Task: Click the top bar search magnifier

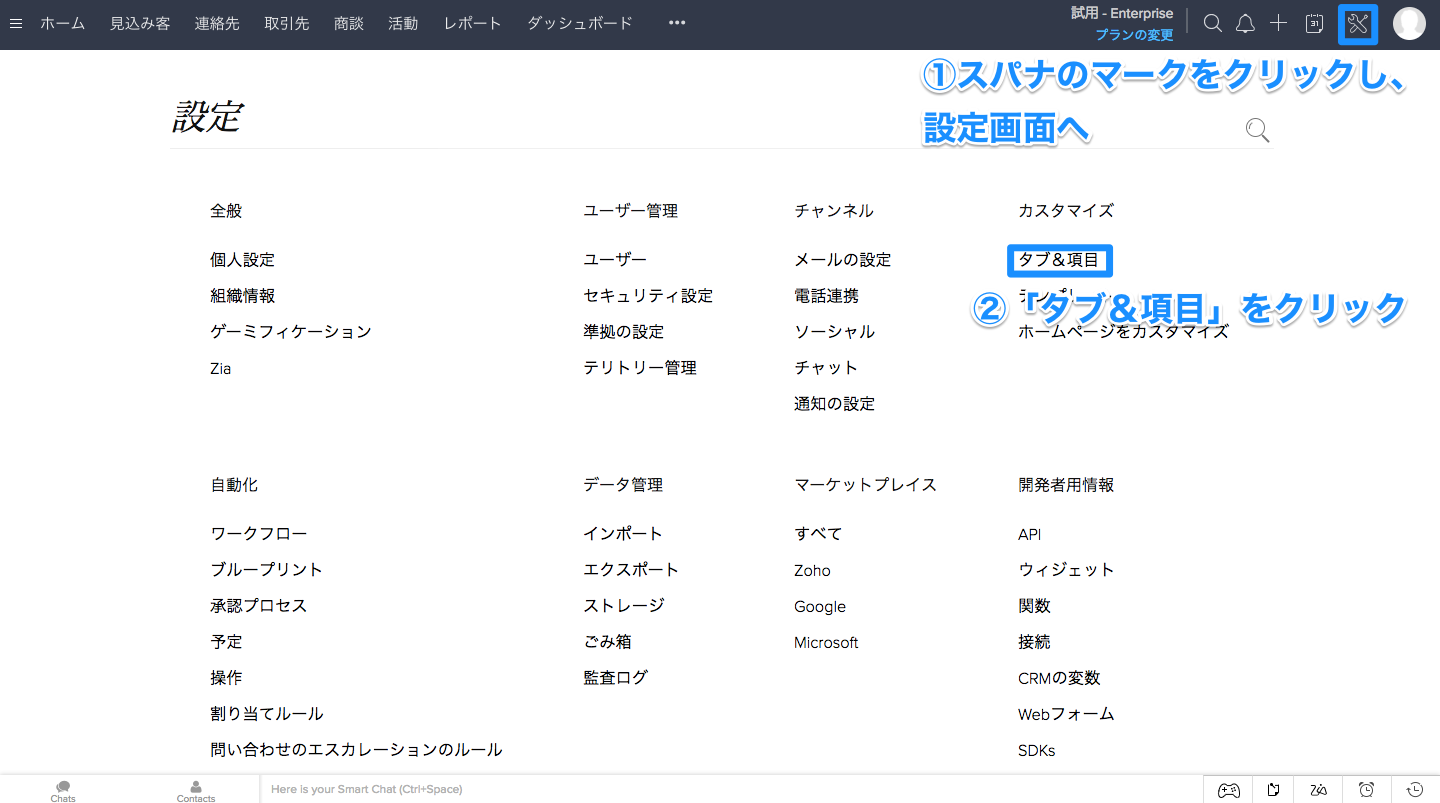Action: (x=1212, y=24)
